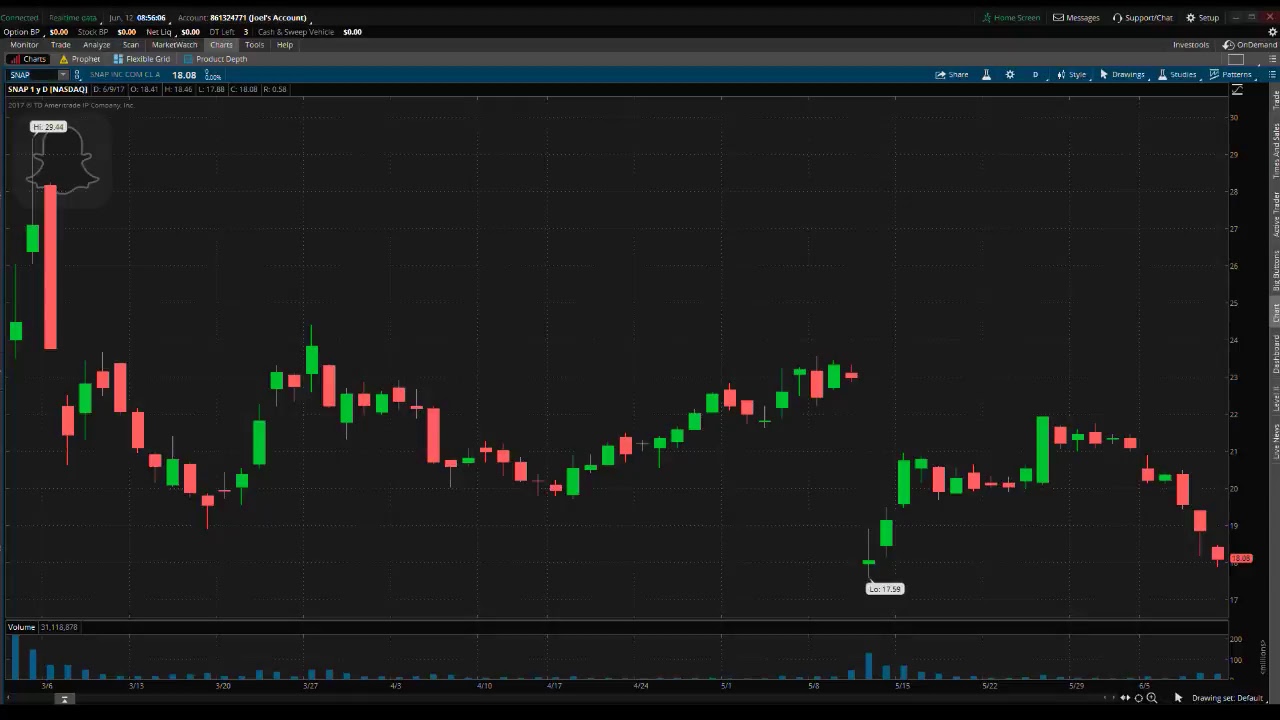Select the pointer cursor tool icon
The height and width of the screenshot is (720, 1280).
1178,698
